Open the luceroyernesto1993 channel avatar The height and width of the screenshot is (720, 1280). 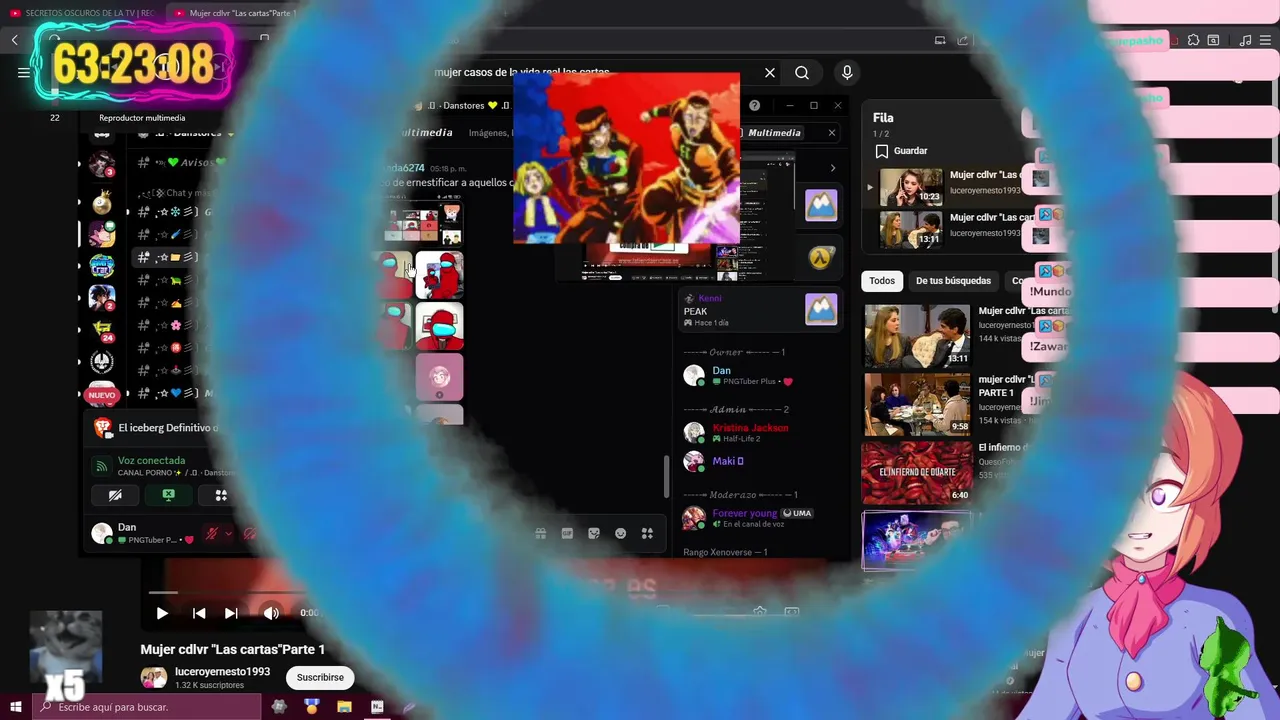(x=153, y=678)
